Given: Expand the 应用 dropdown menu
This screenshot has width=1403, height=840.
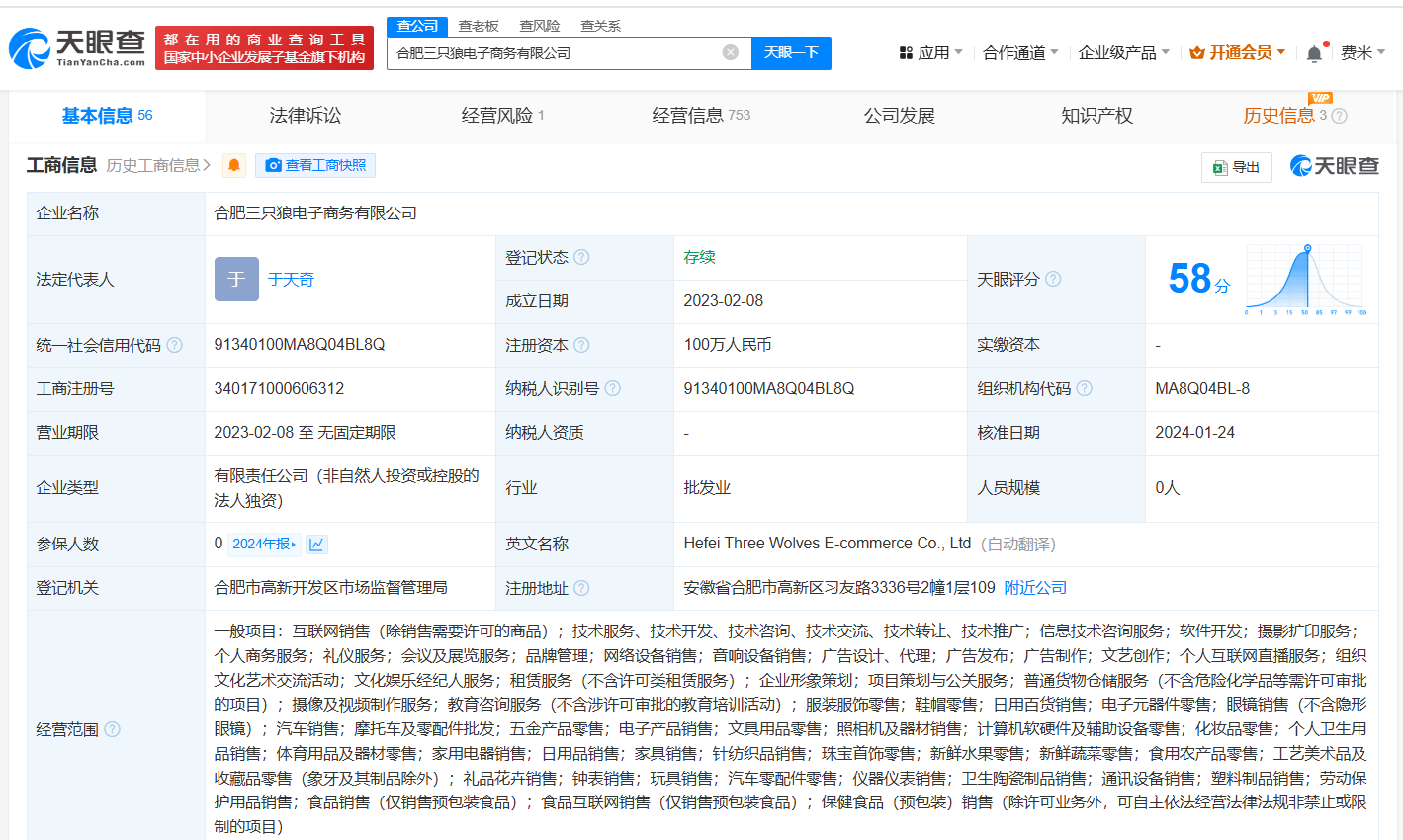Looking at the screenshot, I should click(930, 52).
